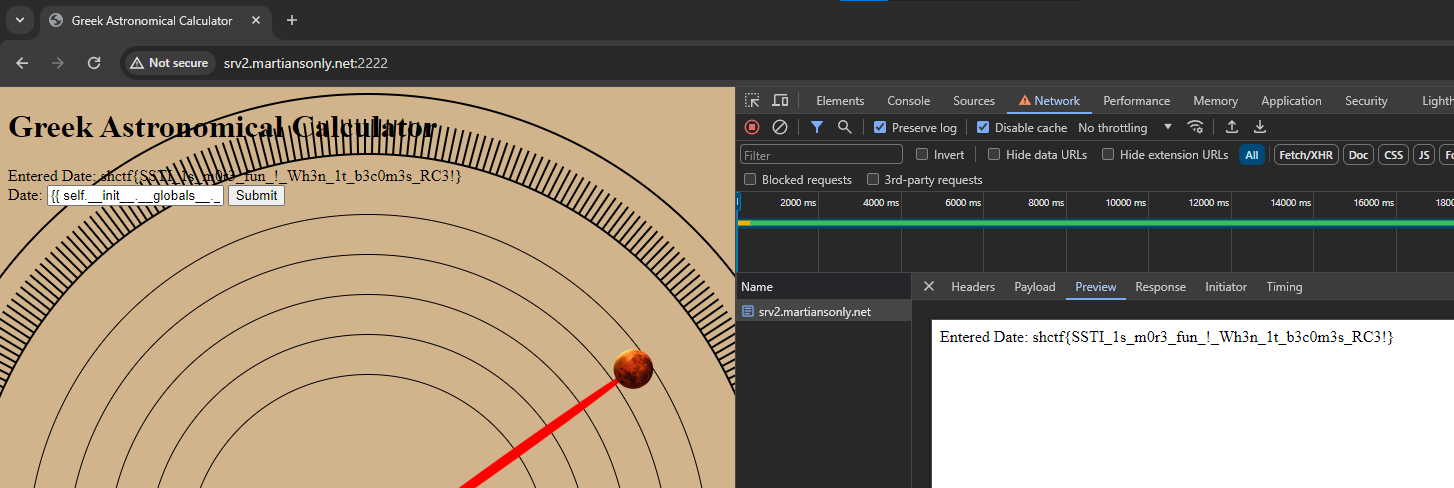Switch to the Memory panel
1454x488 pixels.
pyautogui.click(x=1215, y=101)
